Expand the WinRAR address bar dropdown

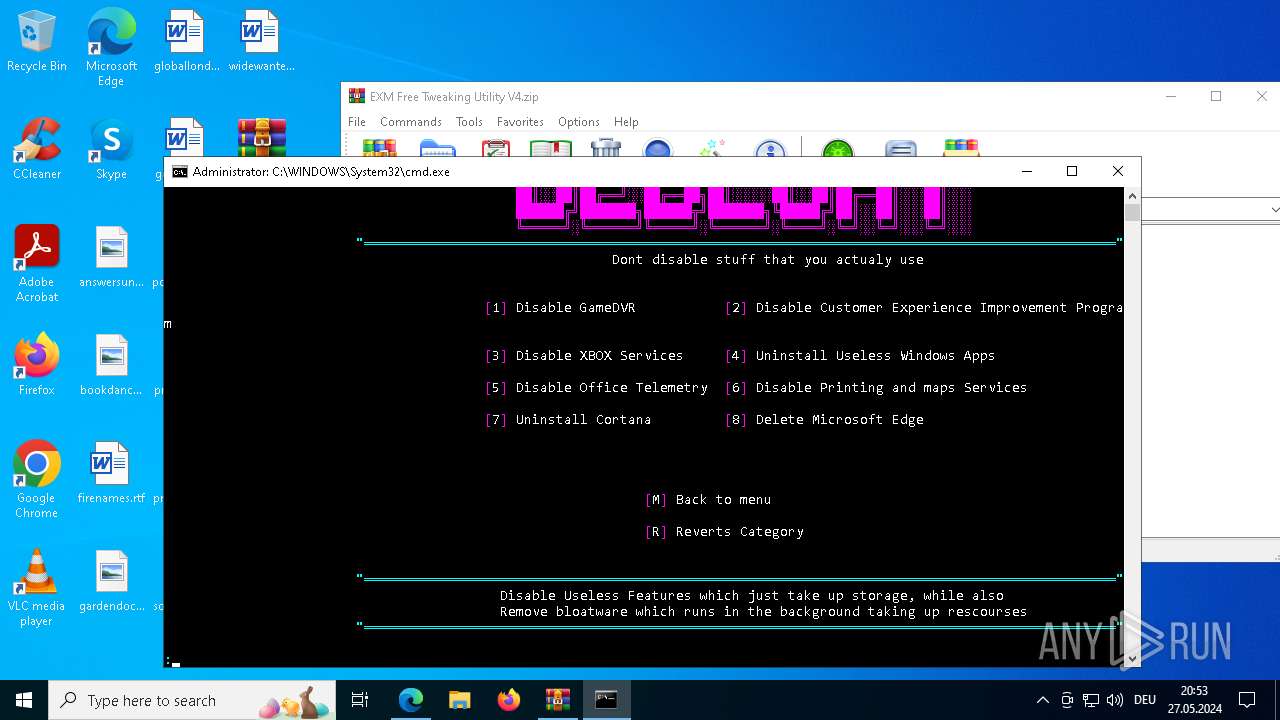click(1273, 210)
